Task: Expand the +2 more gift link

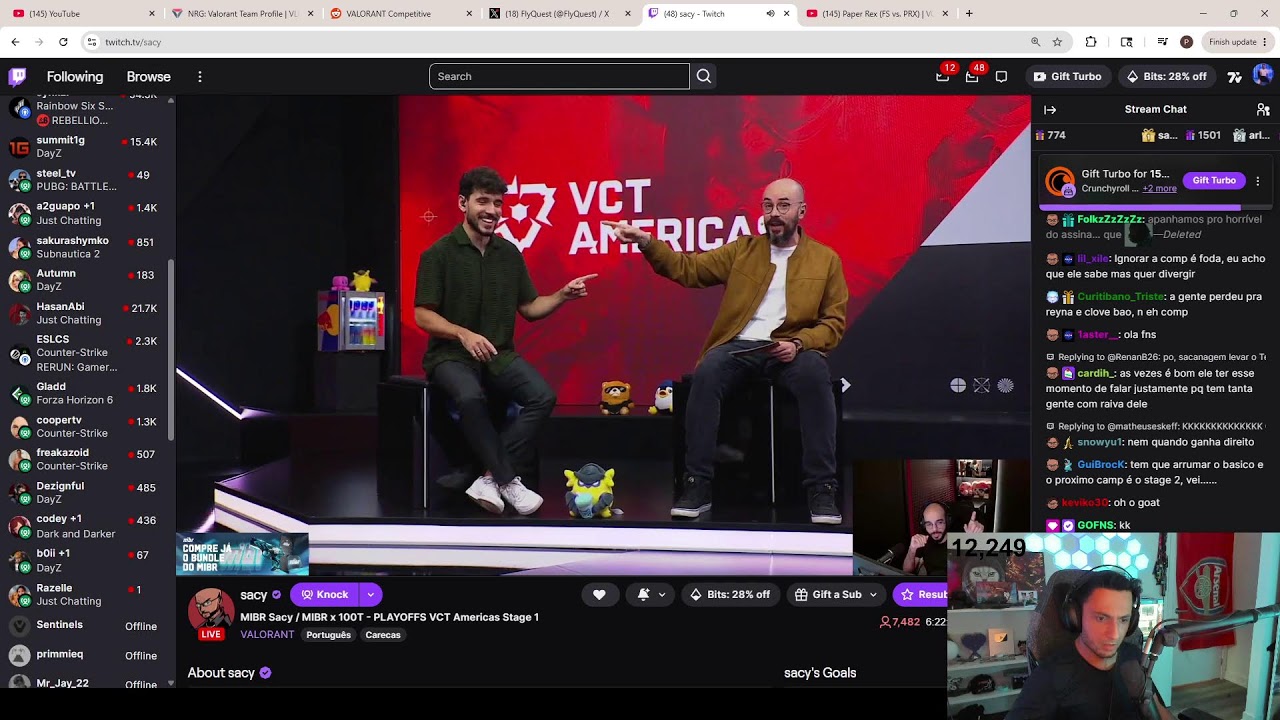Action: coord(1159,189)
